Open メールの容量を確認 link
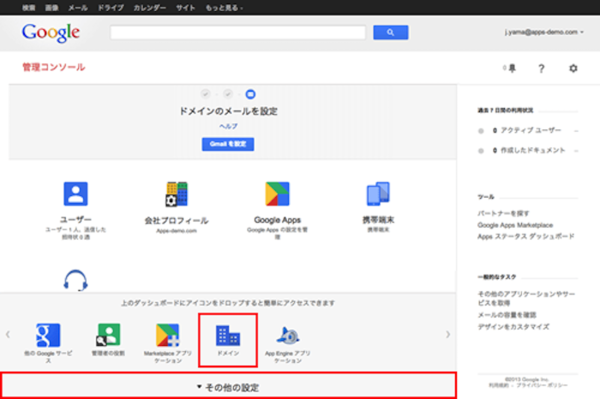Viewport: 600px width, 399px height. tap(507, 315)
